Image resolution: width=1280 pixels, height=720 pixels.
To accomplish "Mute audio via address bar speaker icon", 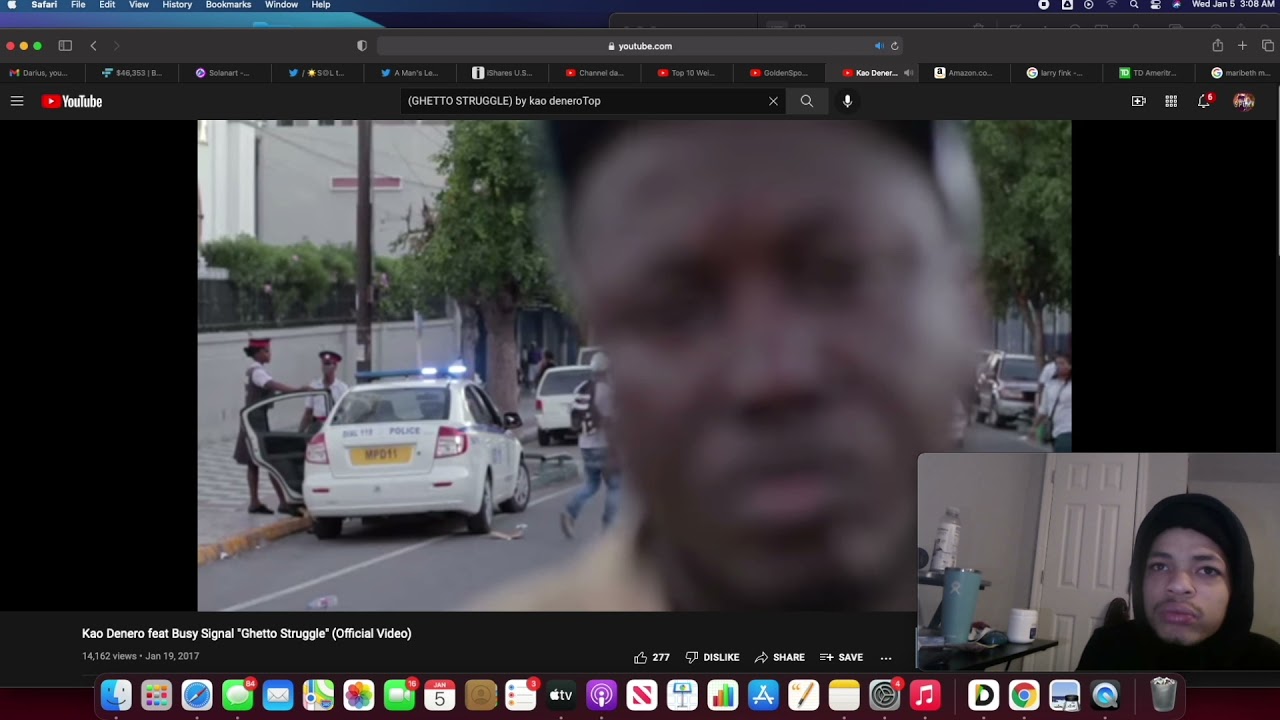I will 879,46.
